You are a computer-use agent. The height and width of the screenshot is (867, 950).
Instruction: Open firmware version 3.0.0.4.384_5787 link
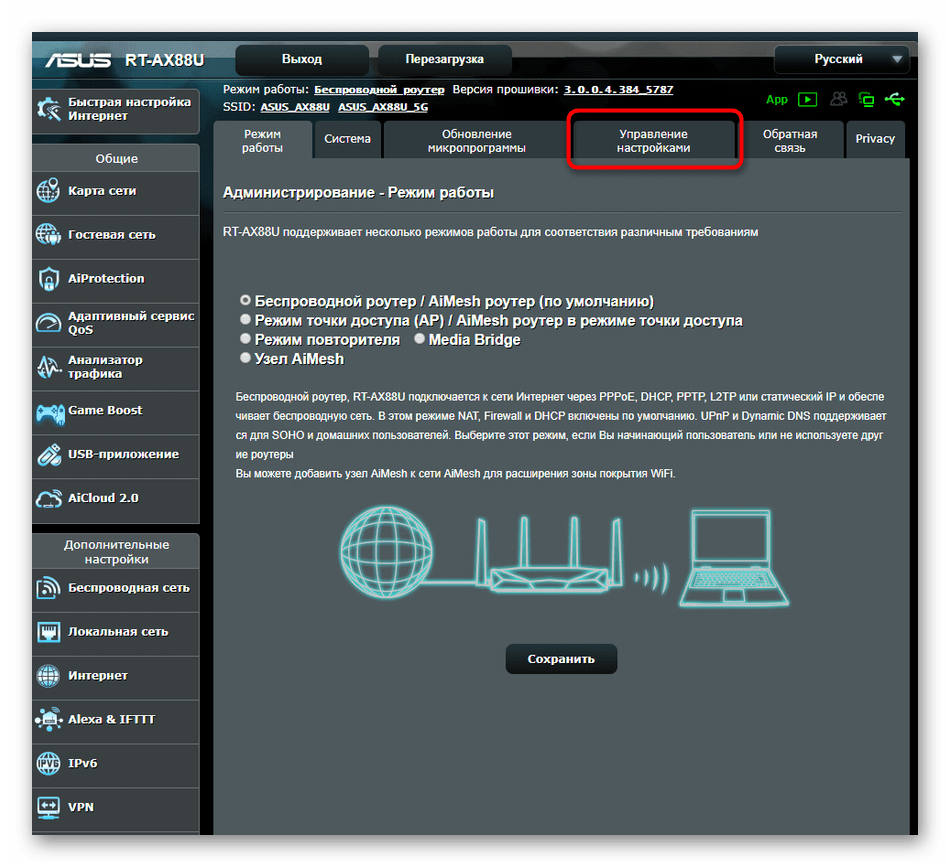point(618,90)
